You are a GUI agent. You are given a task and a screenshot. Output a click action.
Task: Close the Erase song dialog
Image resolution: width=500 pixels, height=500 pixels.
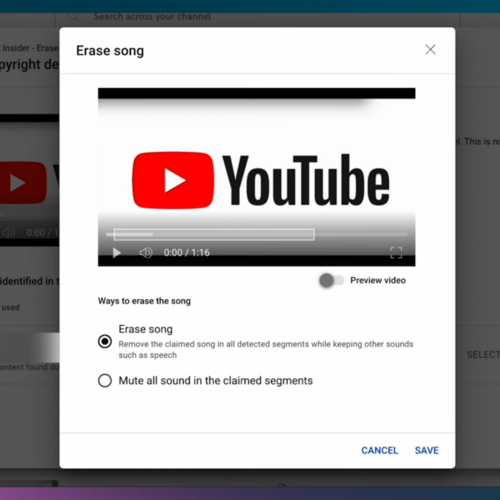point(430,50)
